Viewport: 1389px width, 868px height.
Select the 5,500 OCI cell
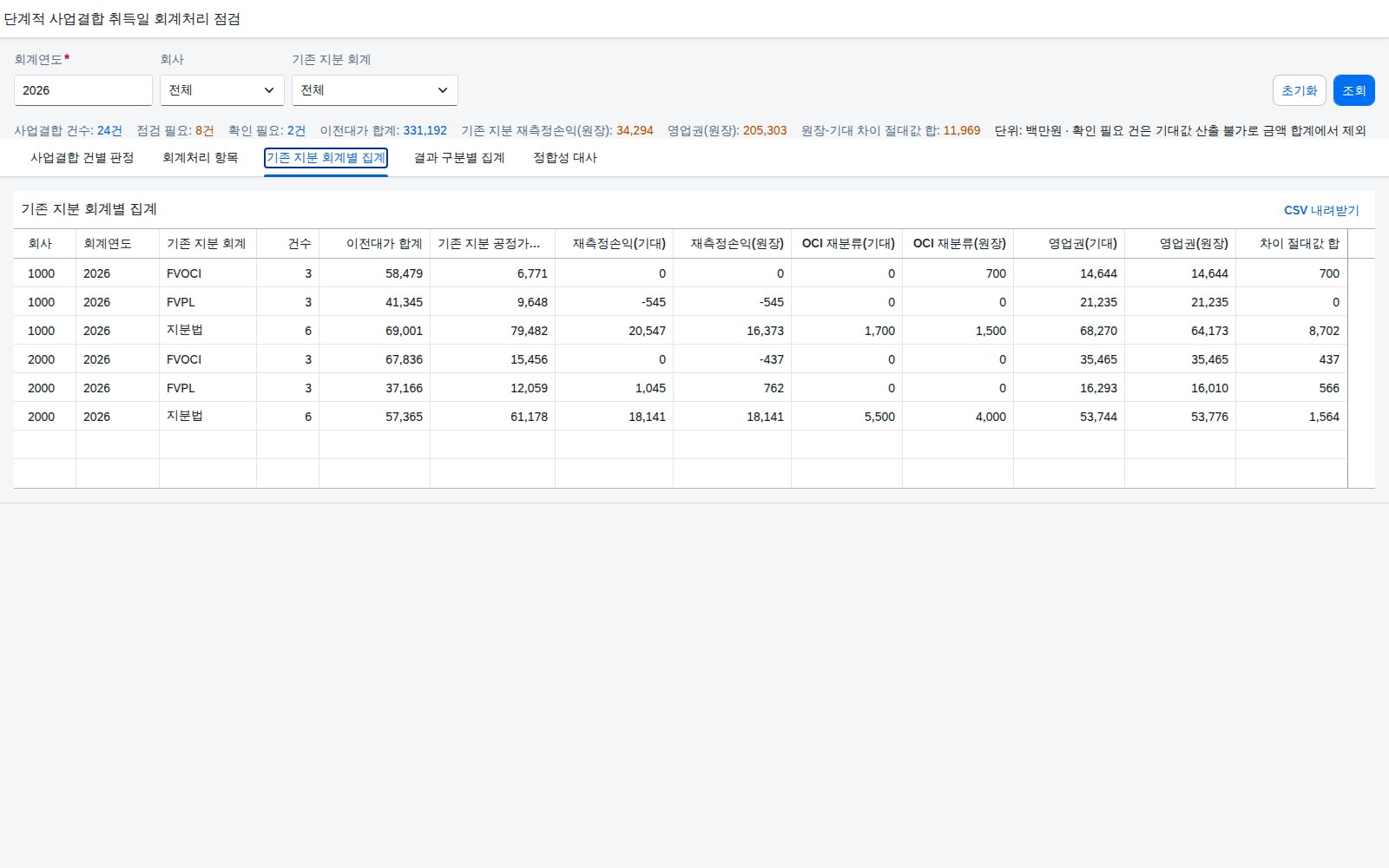click(847, 417)
